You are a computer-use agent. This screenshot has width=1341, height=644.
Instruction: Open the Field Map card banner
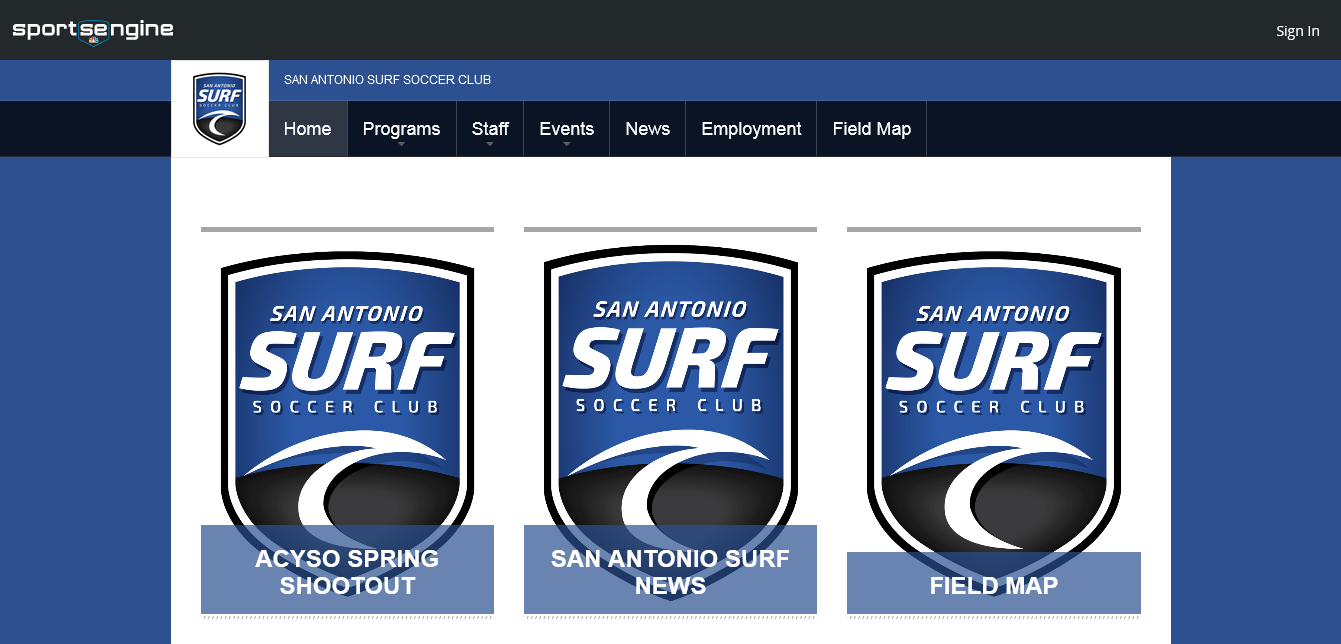994,584
